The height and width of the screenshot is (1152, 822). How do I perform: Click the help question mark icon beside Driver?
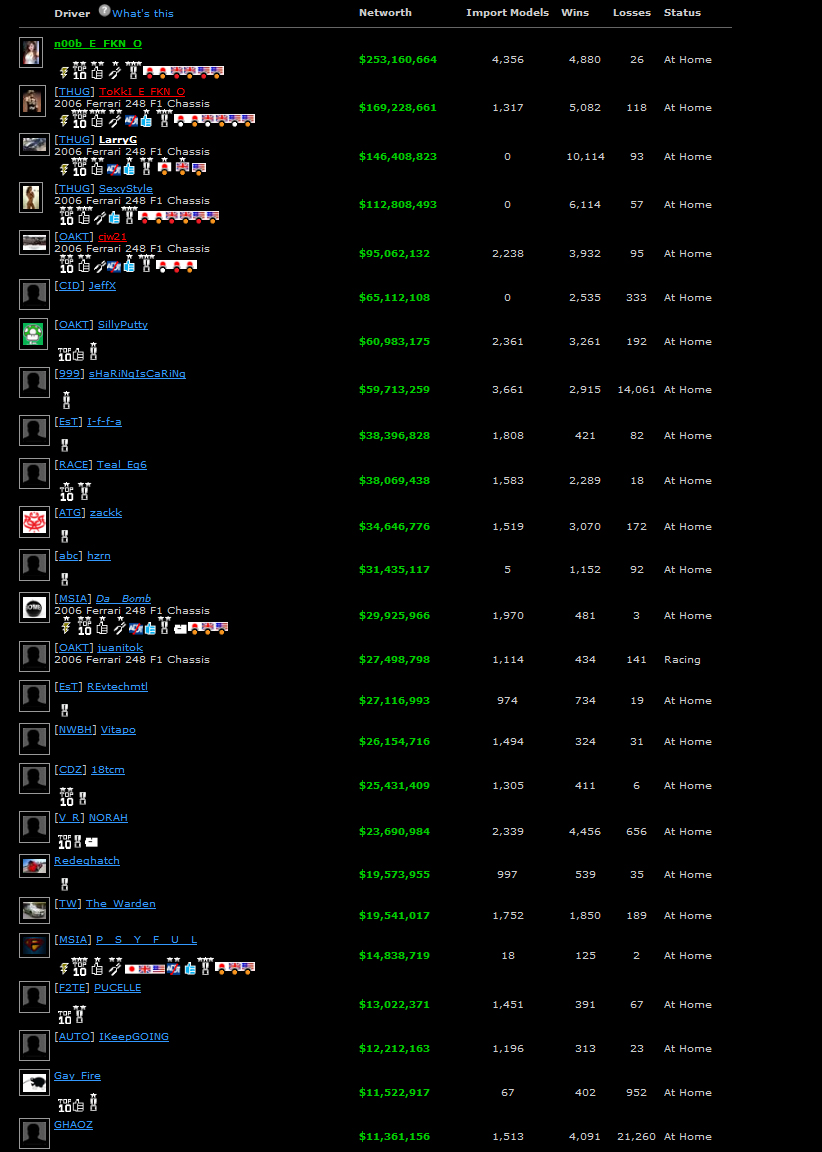[x=104, y=11]
